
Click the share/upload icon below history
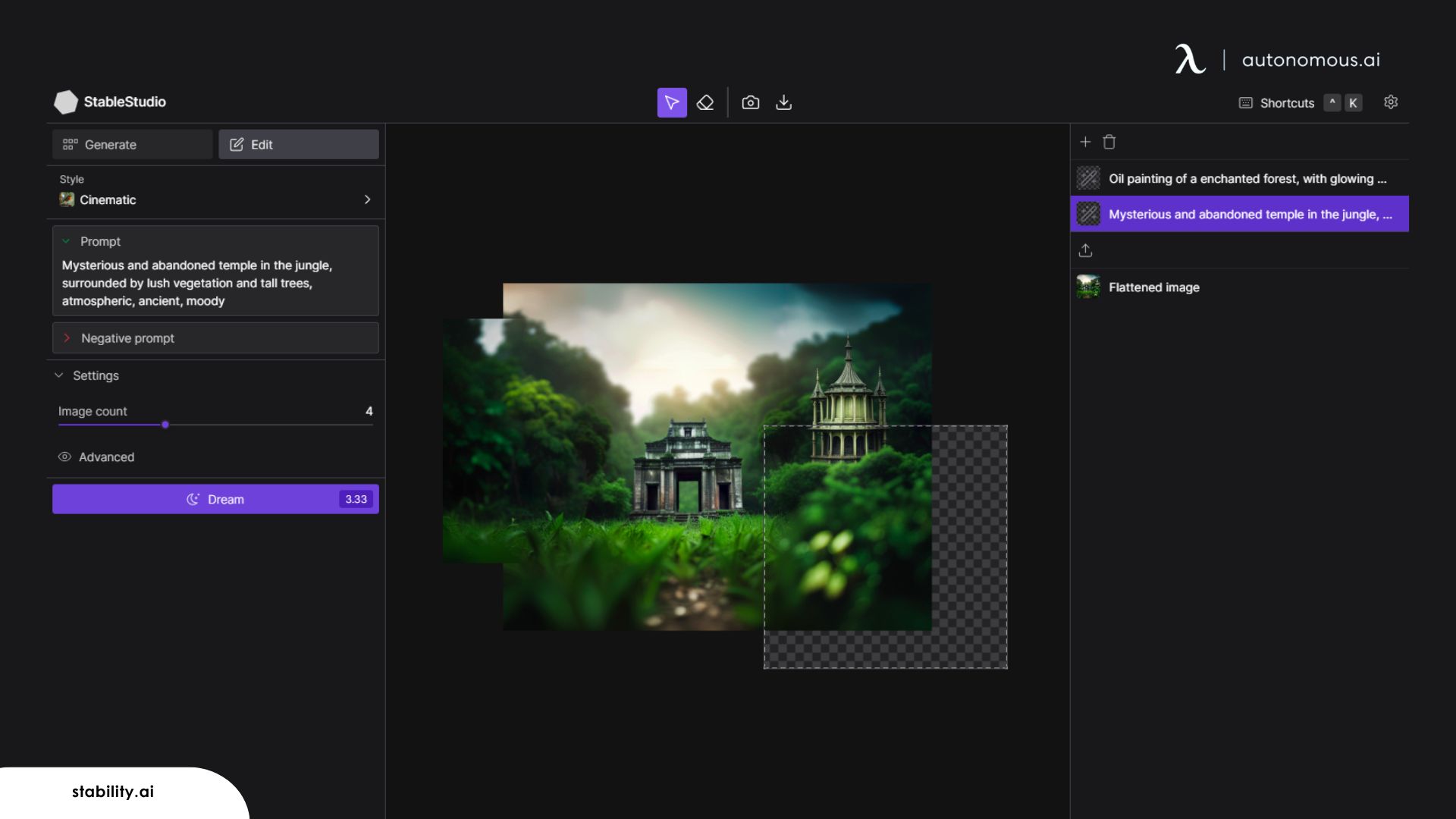tap(1086, 250)
